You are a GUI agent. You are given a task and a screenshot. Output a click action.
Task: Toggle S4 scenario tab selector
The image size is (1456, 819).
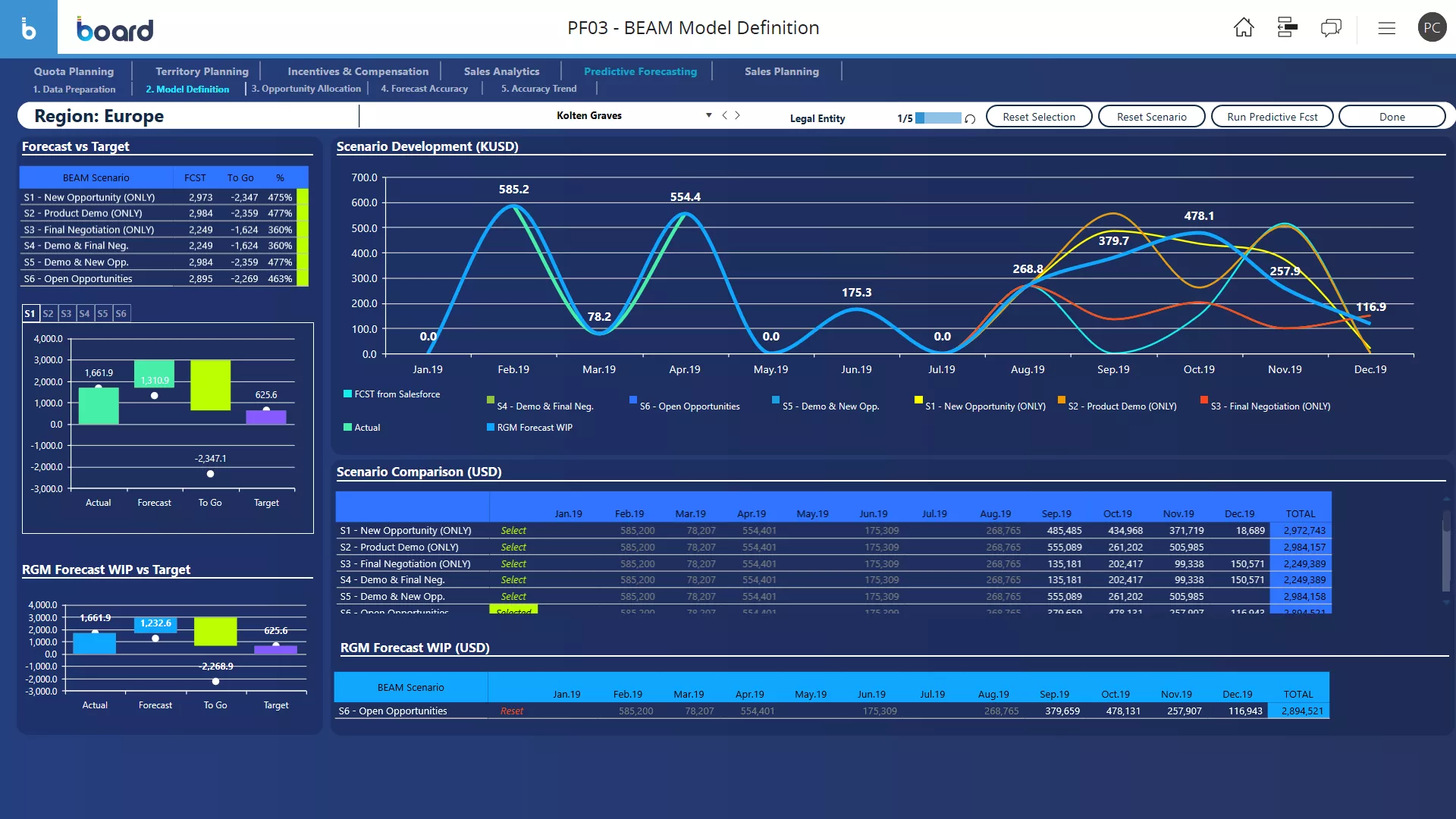pyautogui.click(x=84, y=313)
